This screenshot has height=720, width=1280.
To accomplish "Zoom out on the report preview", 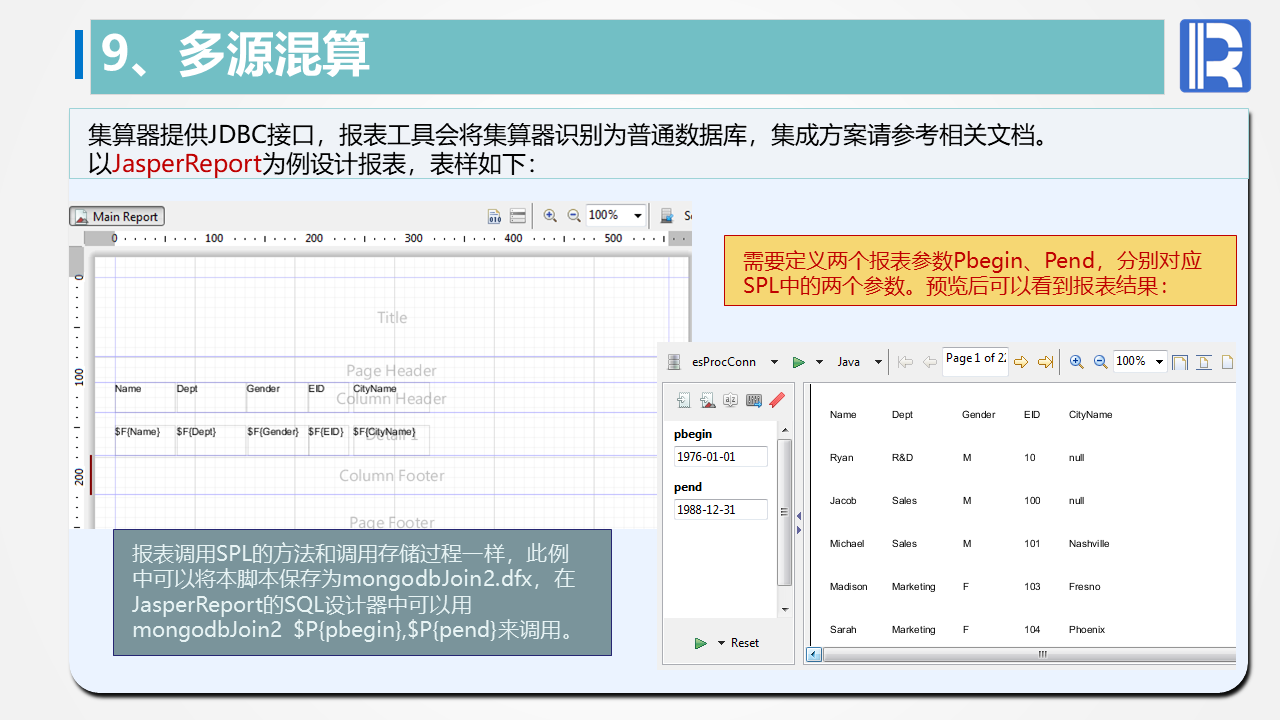I will [x=1100, y=362].
